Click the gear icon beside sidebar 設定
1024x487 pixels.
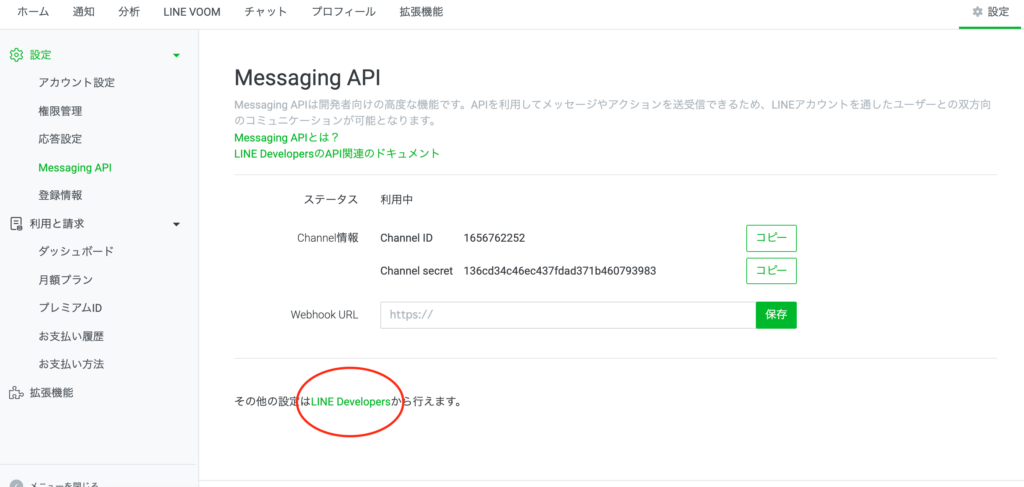click(x=16, y=55)
